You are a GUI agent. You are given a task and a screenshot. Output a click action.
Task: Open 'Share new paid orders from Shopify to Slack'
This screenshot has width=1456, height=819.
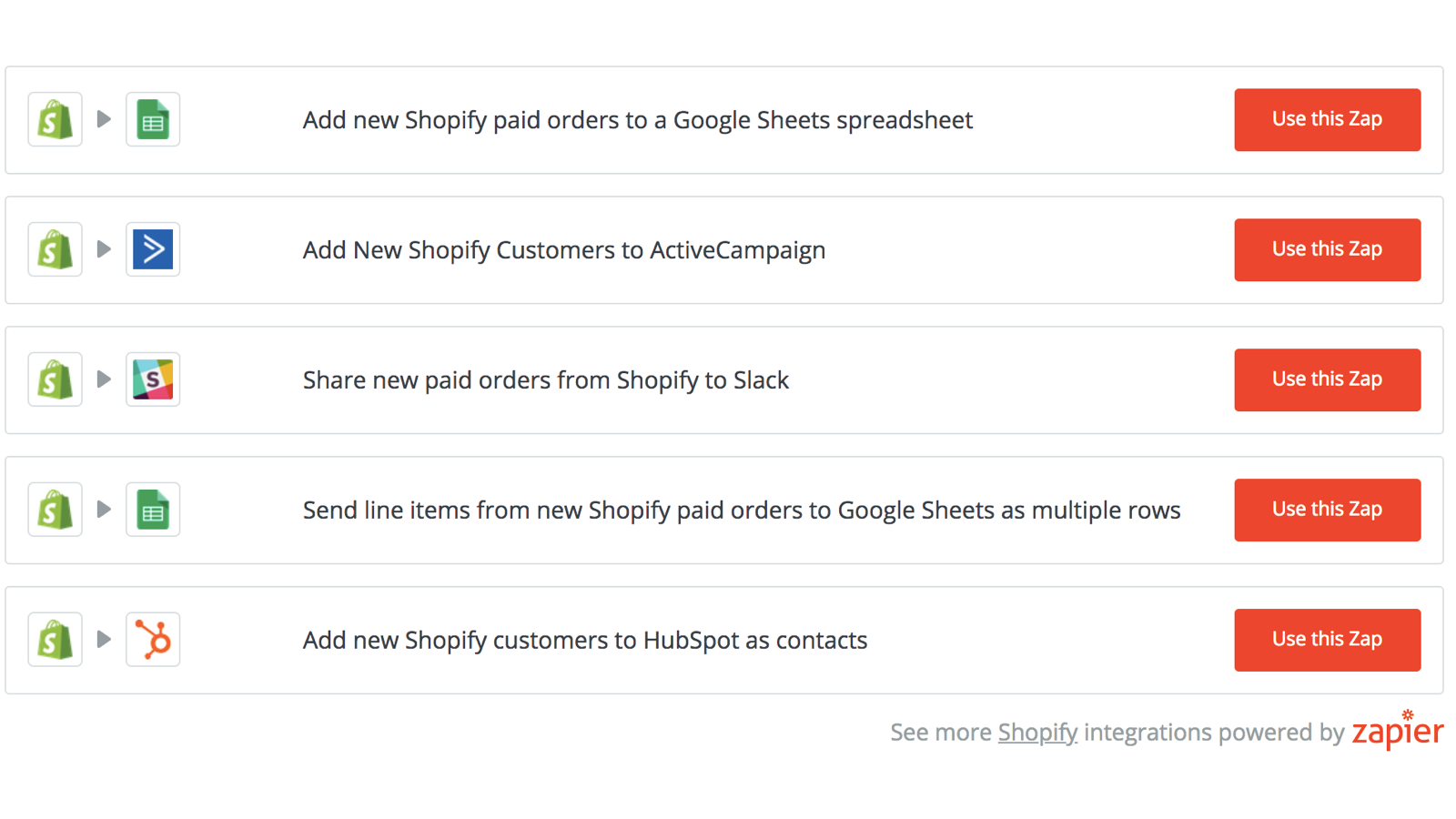546,380
